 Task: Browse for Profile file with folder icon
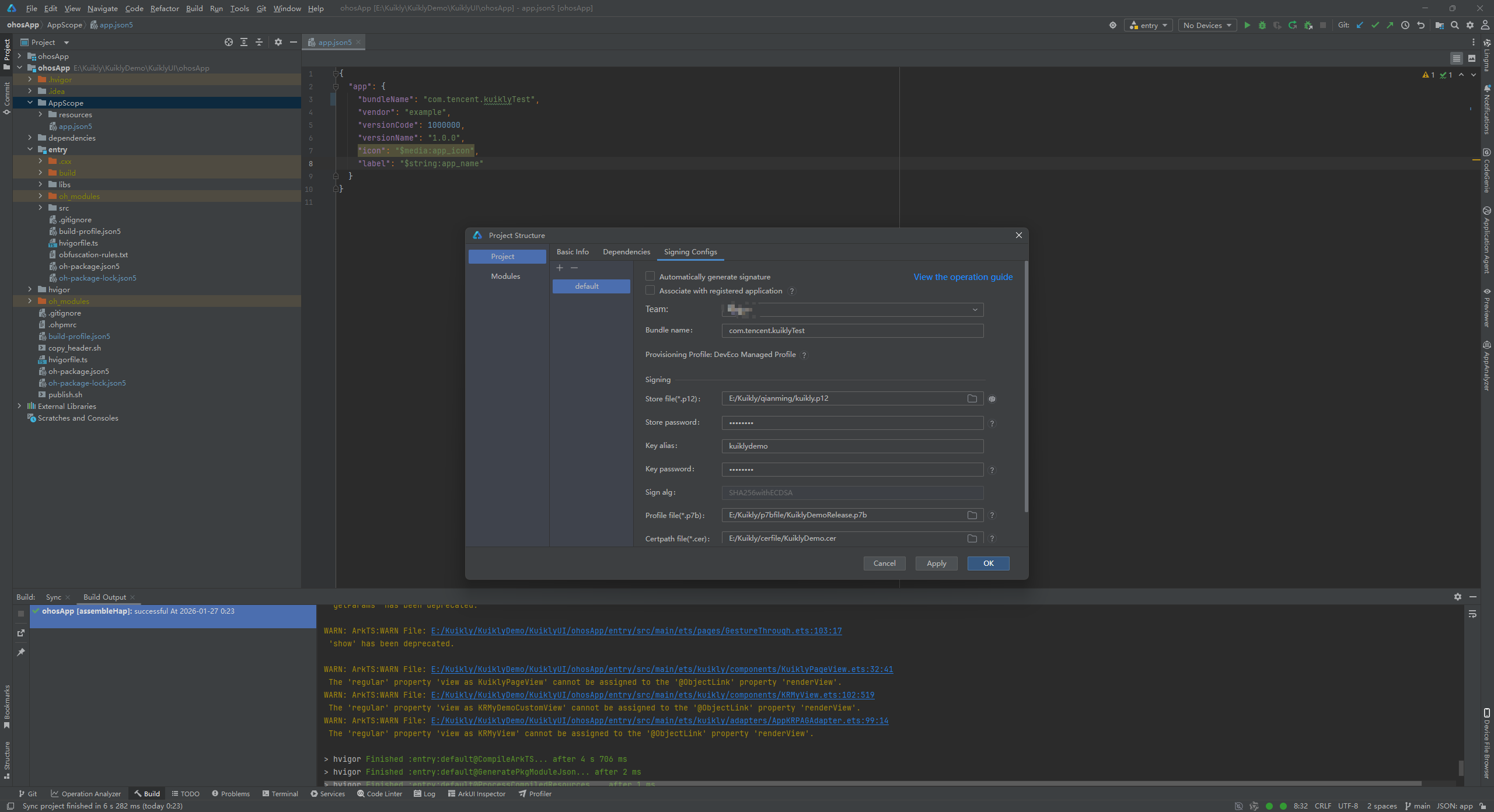coord(972,515)
